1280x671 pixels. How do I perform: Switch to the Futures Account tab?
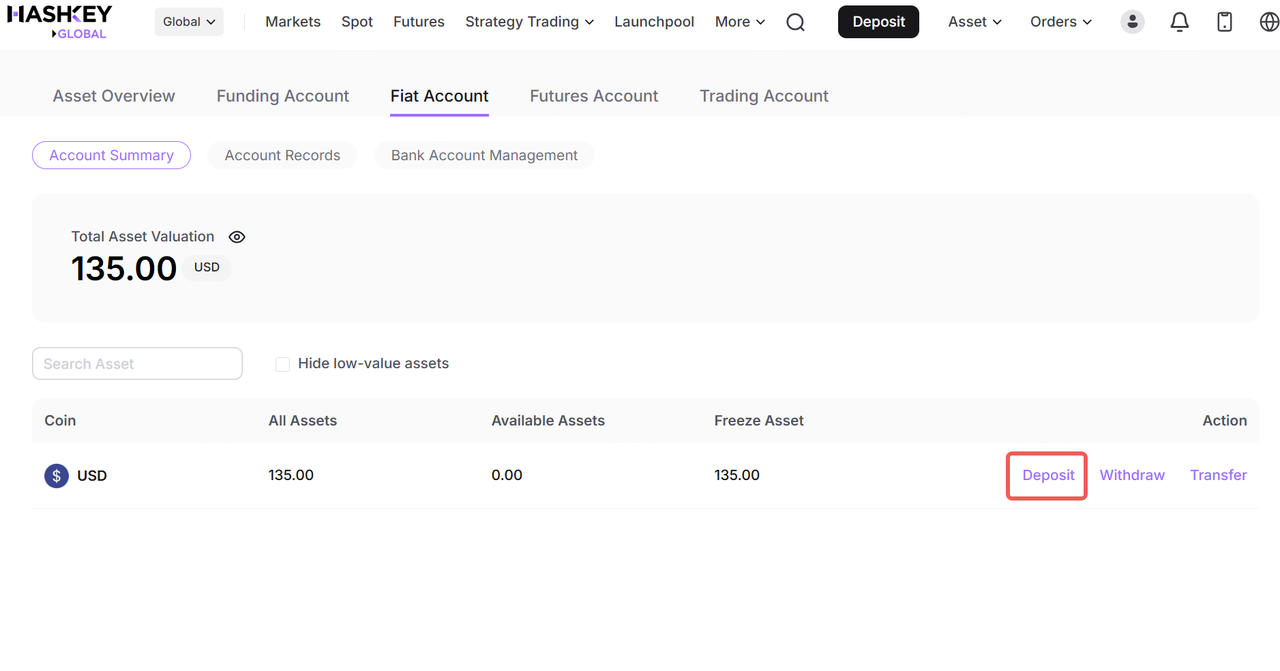(594, 96)
